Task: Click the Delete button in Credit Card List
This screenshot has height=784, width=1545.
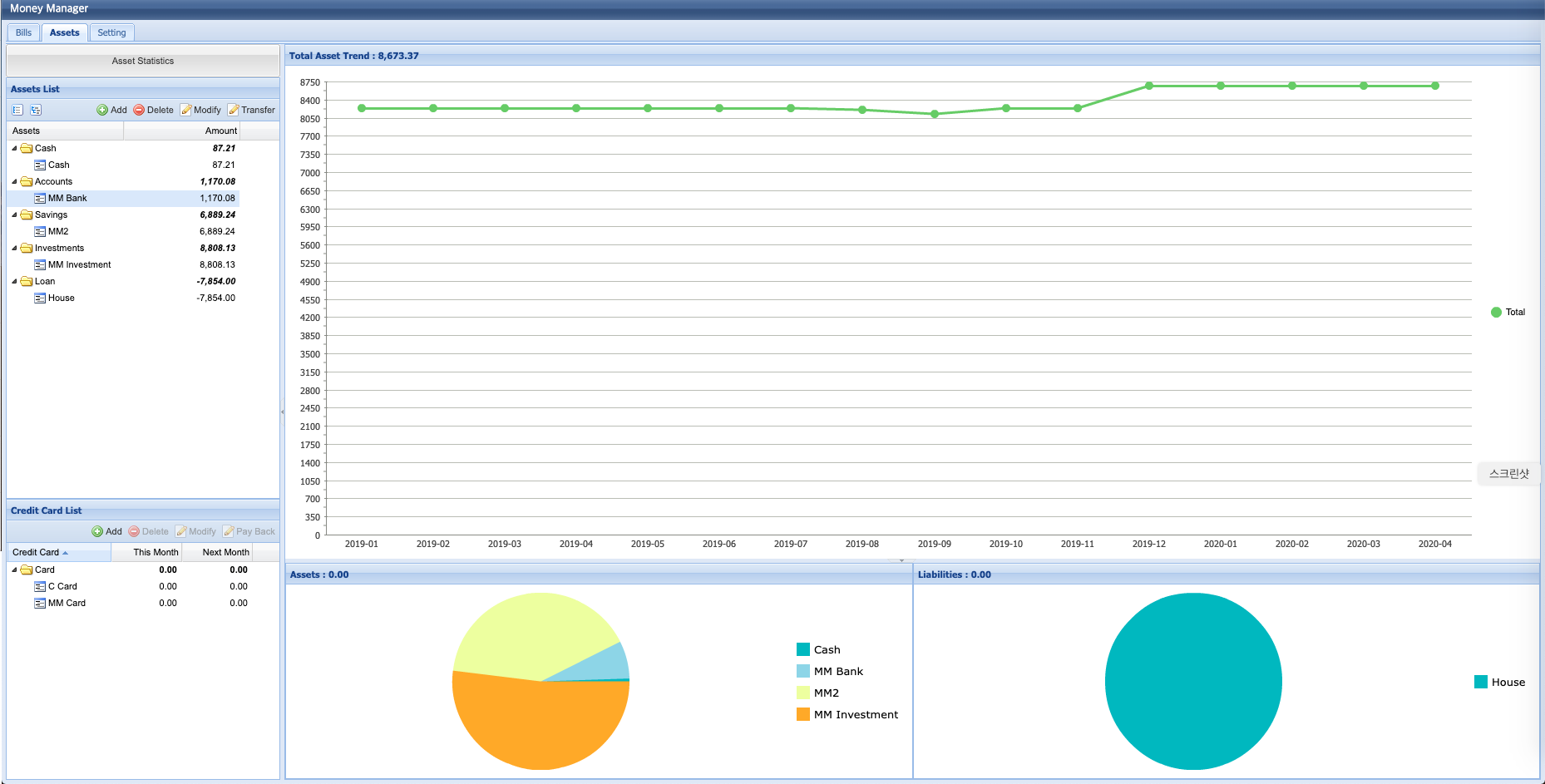Action: click(149, 531)
